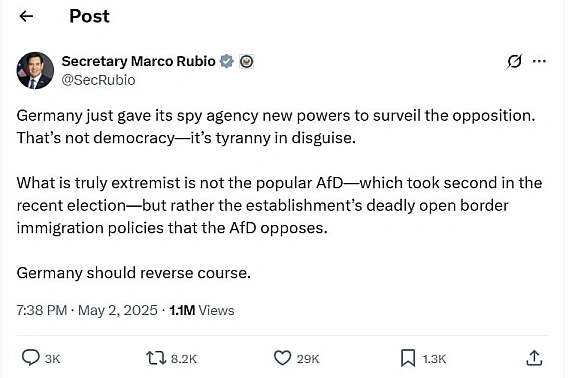Click the blue verified badge icon
This screenshot has height=378, width=584.
tap(226, 61)
